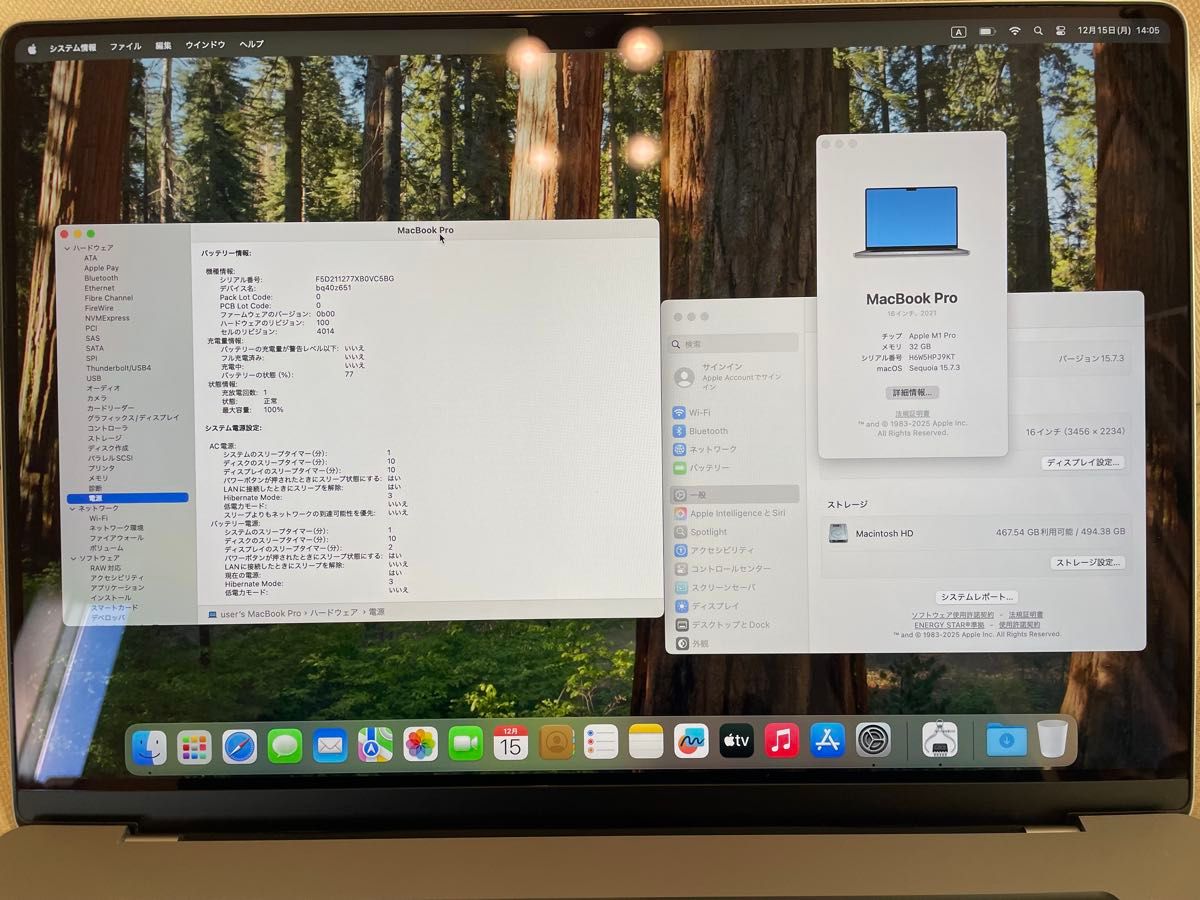Screen dimensions: 1200x900
Task: Open the Music app from the Dock
Action: click(x=782, y=742)
